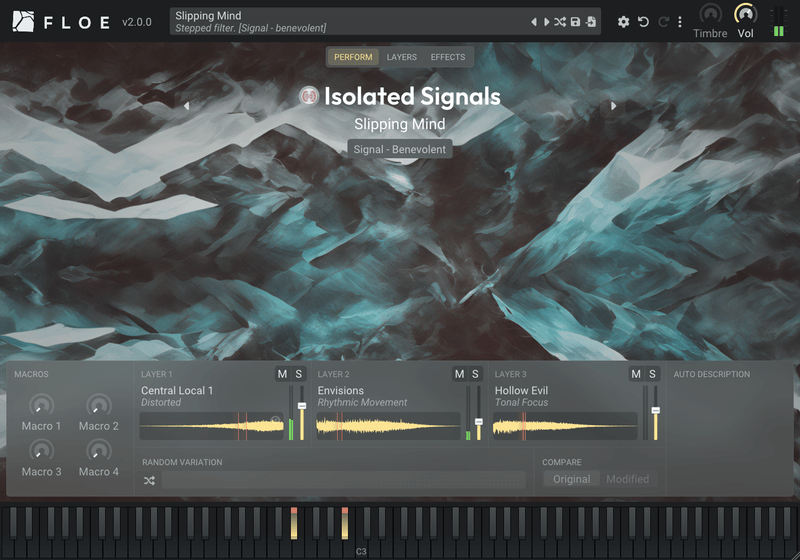Select Modified in Compare
This screenshot has height=560, width=800.
coord(628,479)
